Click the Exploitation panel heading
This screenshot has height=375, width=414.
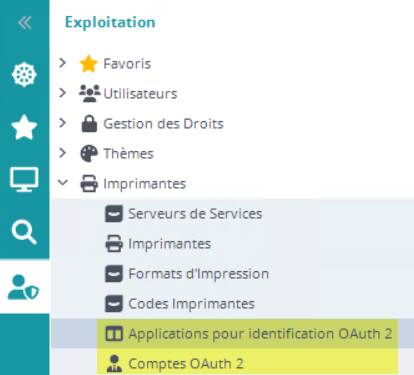110,22
